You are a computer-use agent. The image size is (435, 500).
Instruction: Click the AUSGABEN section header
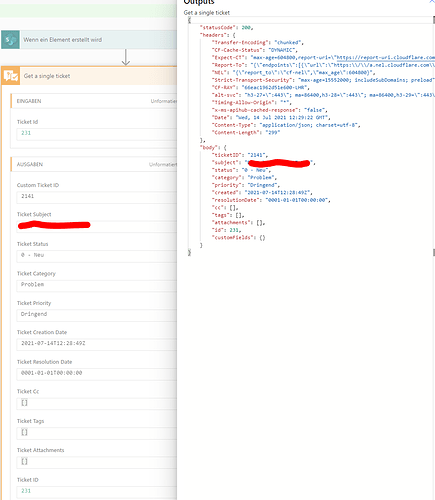click(x=94, y=164)
